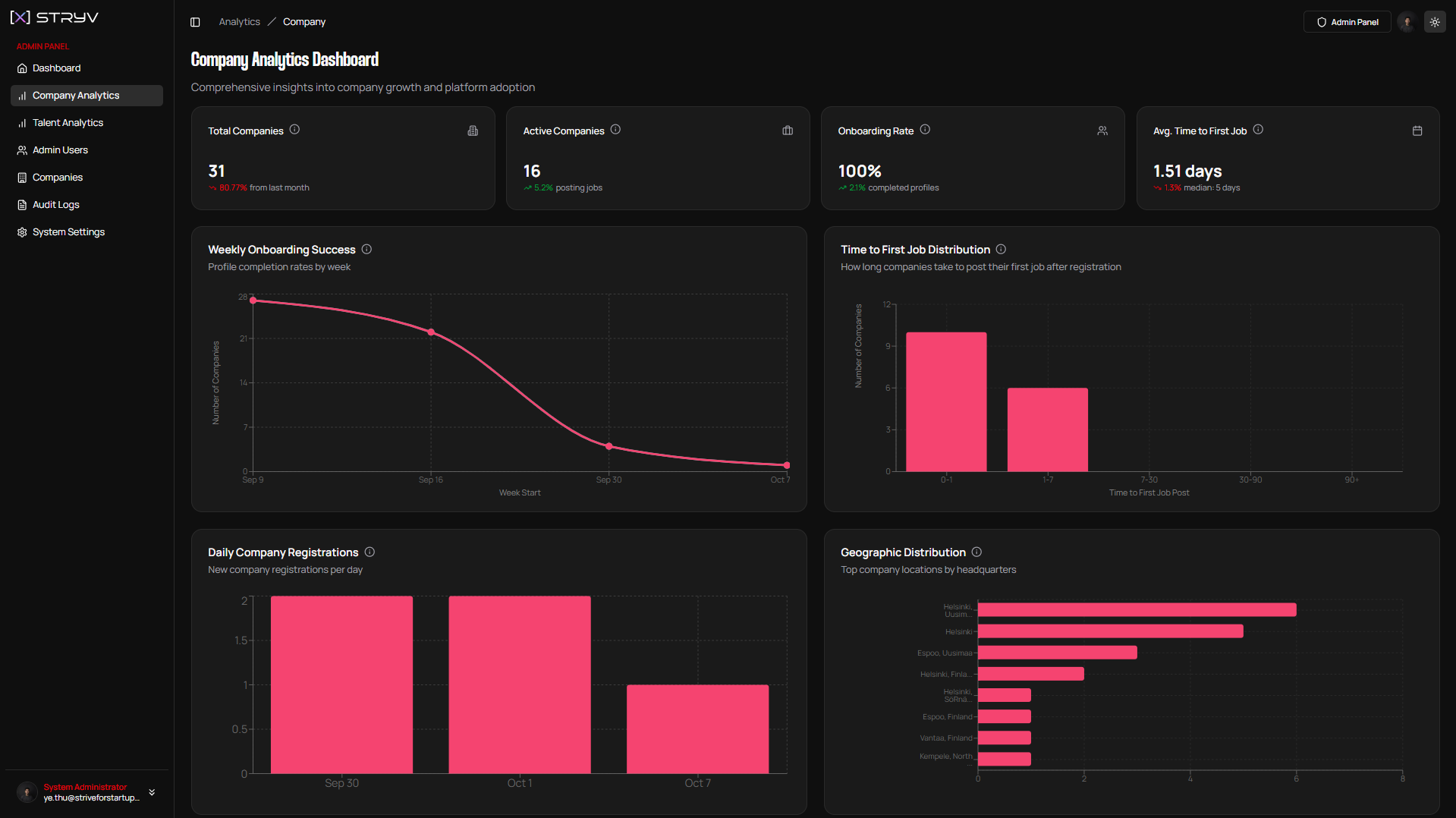This screenshot has width=1456, height=818.
Task: Click the Helsinki, Uusim... geographic bar
Action: 1137,609
